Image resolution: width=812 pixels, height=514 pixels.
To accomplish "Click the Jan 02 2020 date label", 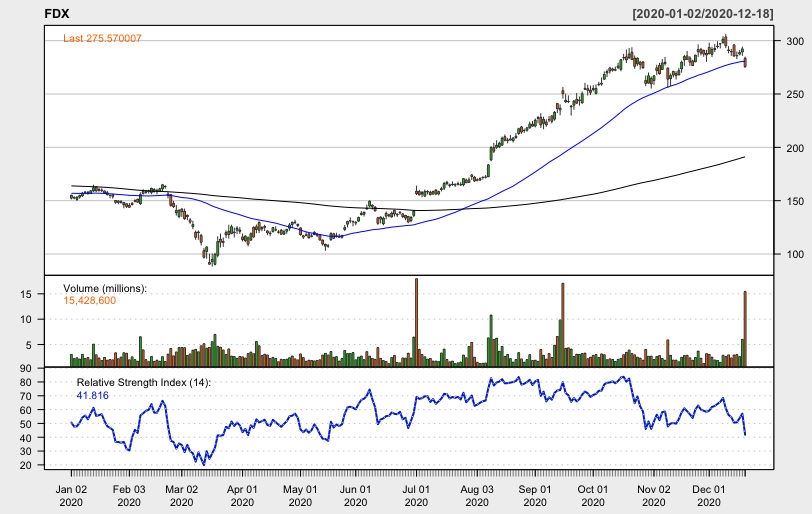I will point(71,495).
